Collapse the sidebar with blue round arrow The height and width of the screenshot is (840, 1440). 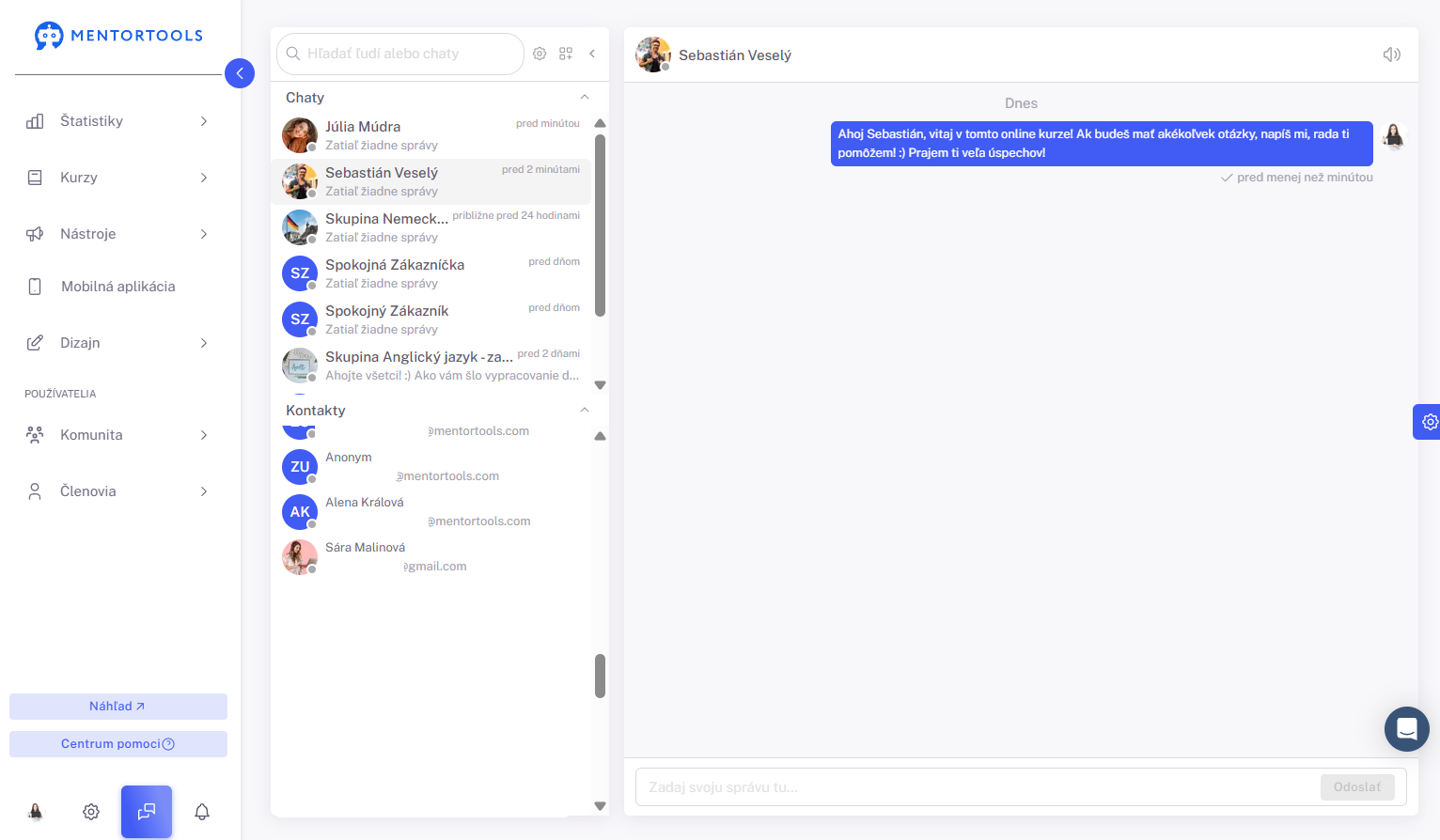[240, 73]
